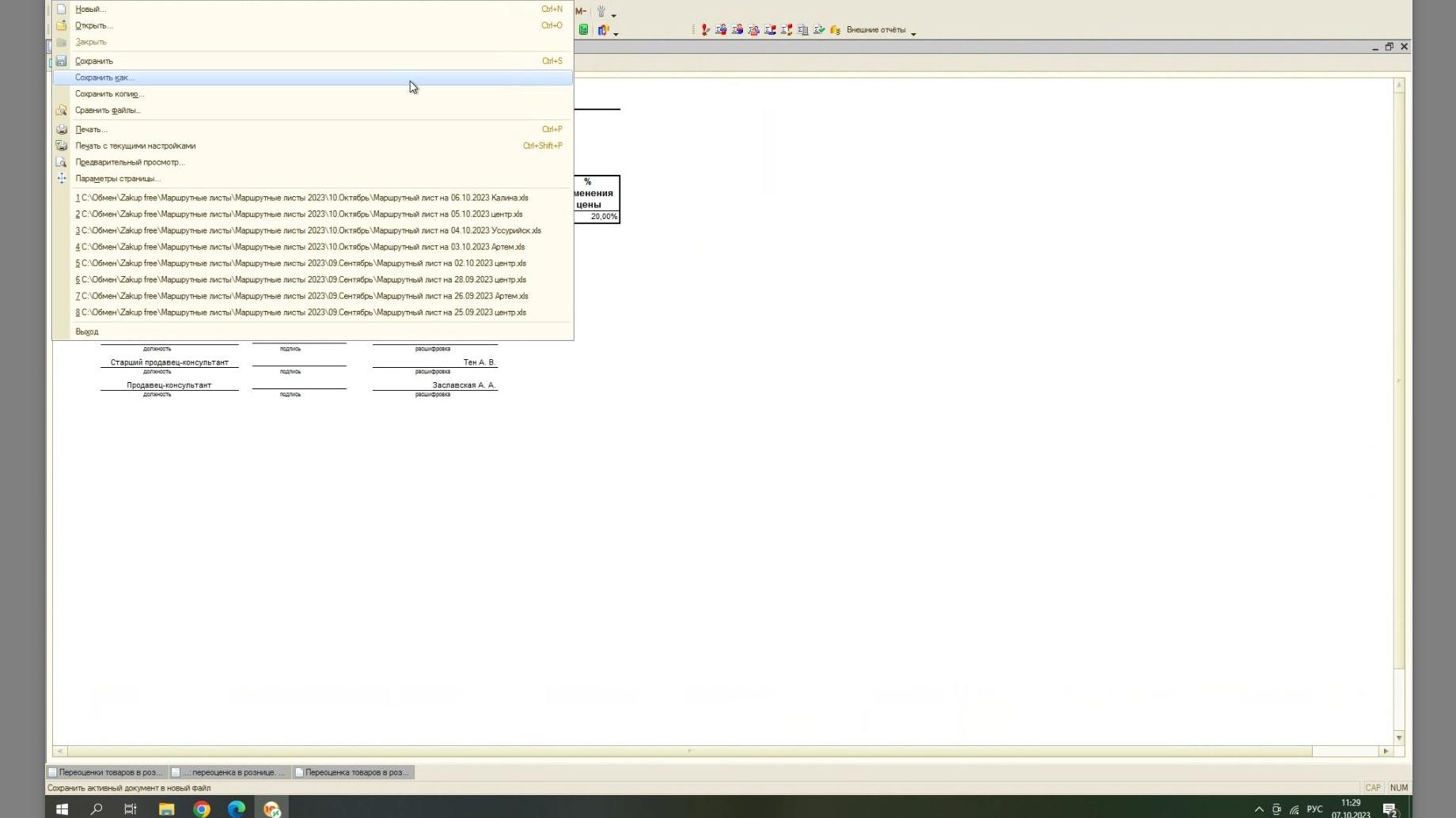
Task: Open recent file Маршрутный лист на 26.09.2023 Артем.xls
Action: point(313,296)
